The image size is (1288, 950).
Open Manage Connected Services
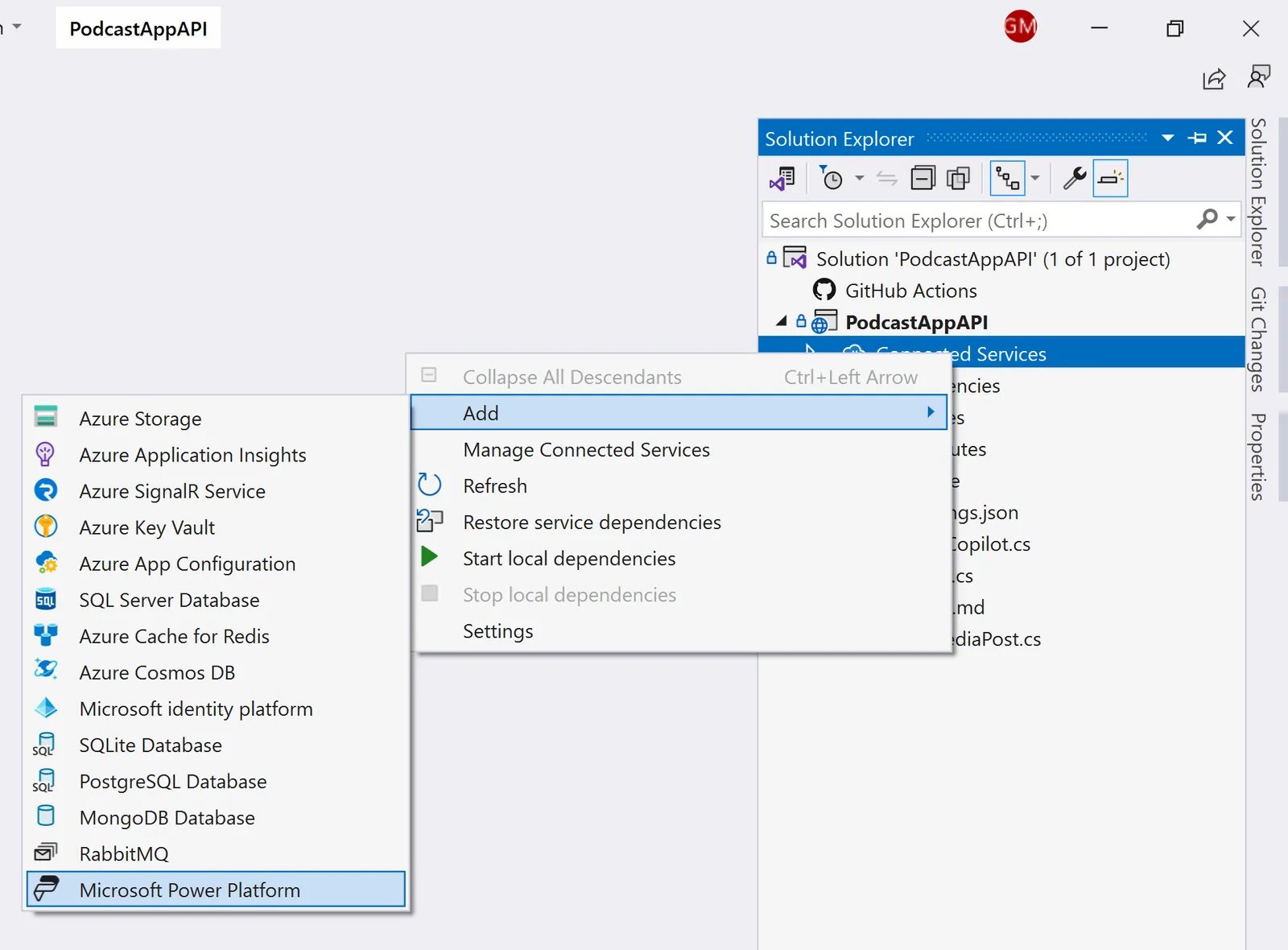[x=679, y=449]
